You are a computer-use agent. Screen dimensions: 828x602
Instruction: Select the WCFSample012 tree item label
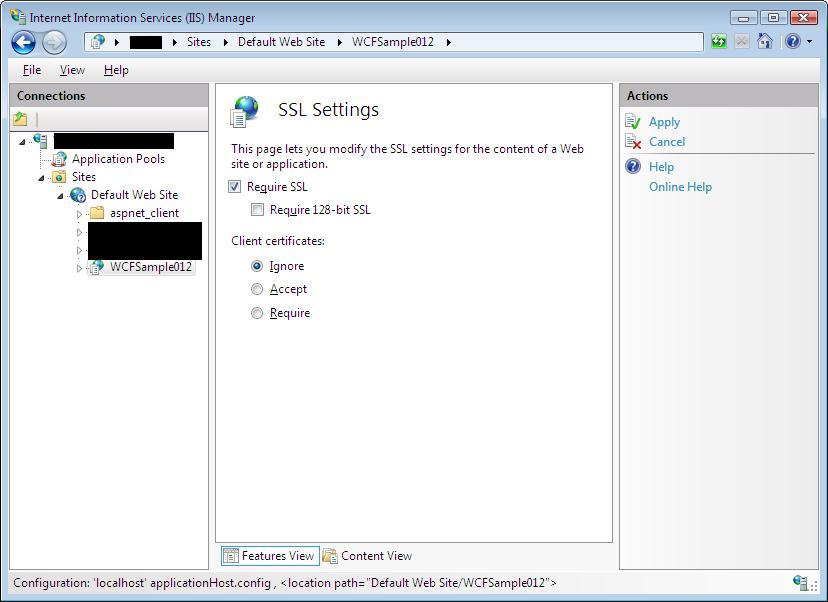coord(150,267)
